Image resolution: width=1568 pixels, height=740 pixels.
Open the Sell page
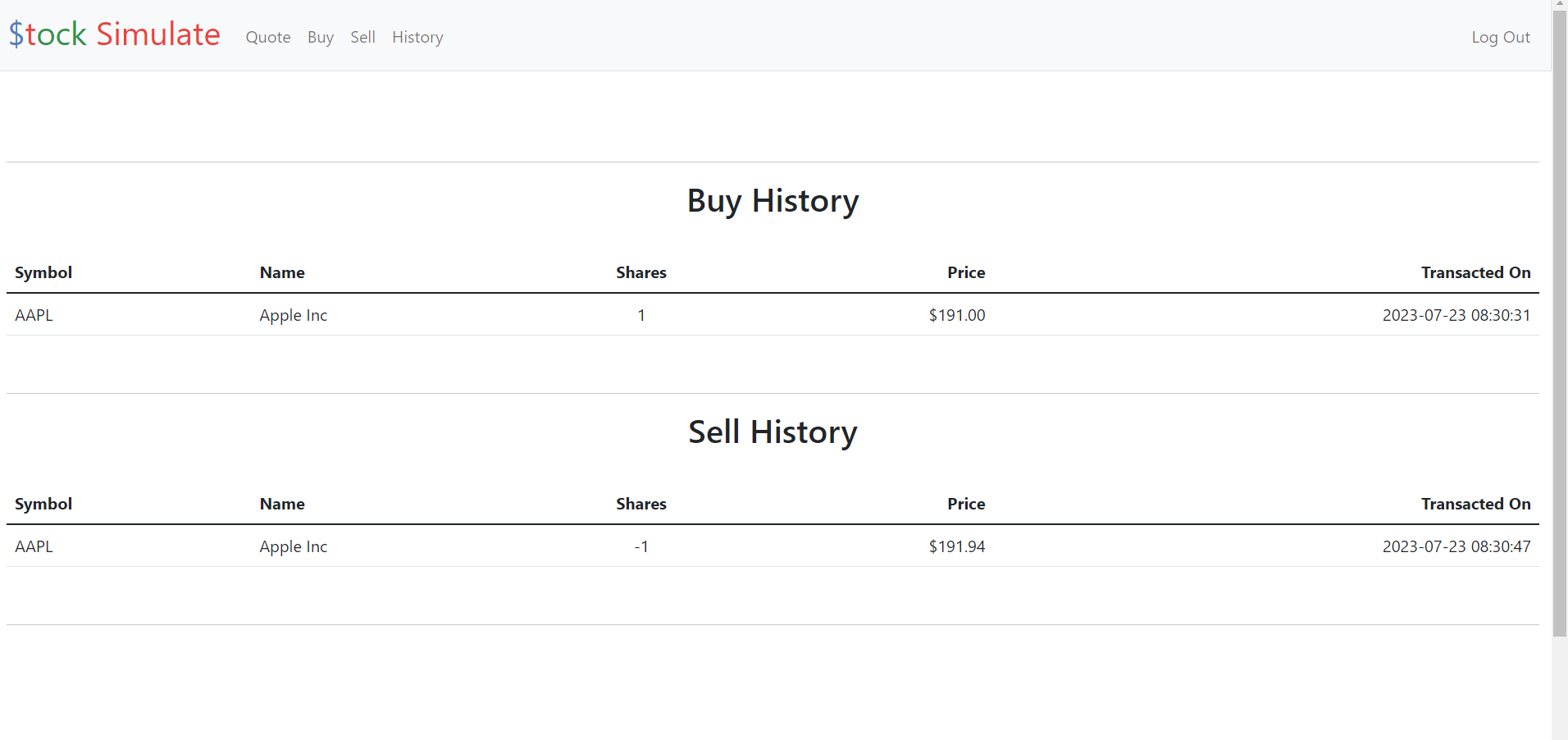point(362,37)
